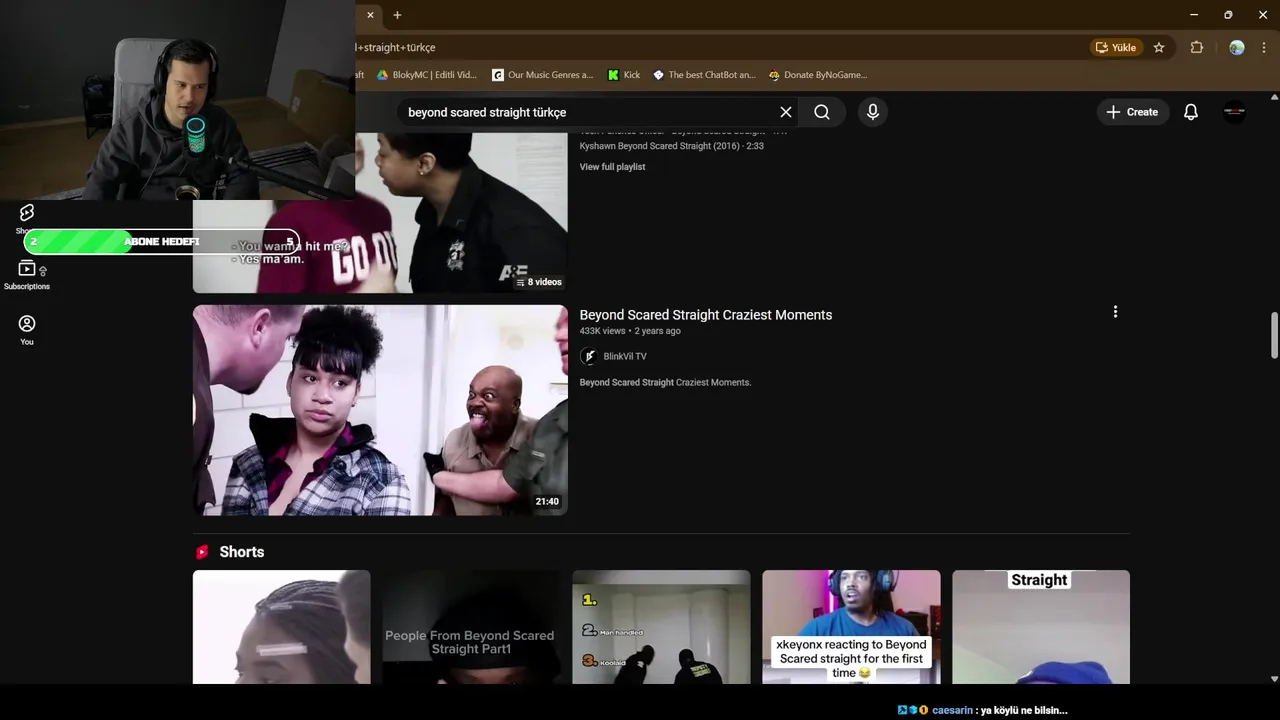Open the BlokyMC Editli Vid bookmark
Viewport: 1280px width, 720px height.
pos(427,75)
